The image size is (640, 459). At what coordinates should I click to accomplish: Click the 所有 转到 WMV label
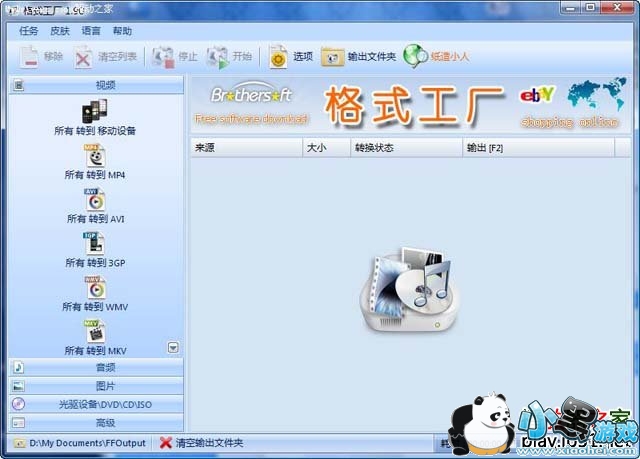click(95, 307)
